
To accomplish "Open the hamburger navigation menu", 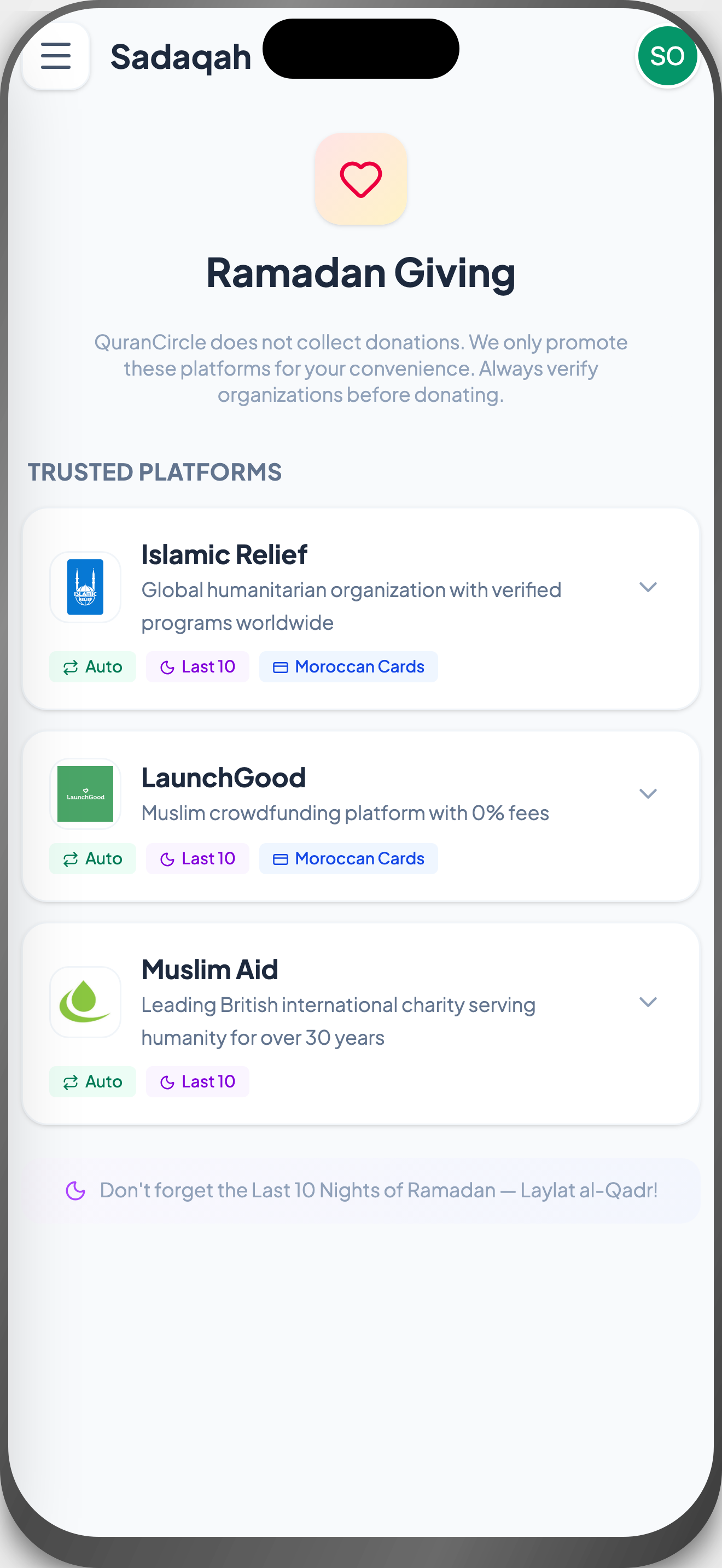I will tap(55, 56).
